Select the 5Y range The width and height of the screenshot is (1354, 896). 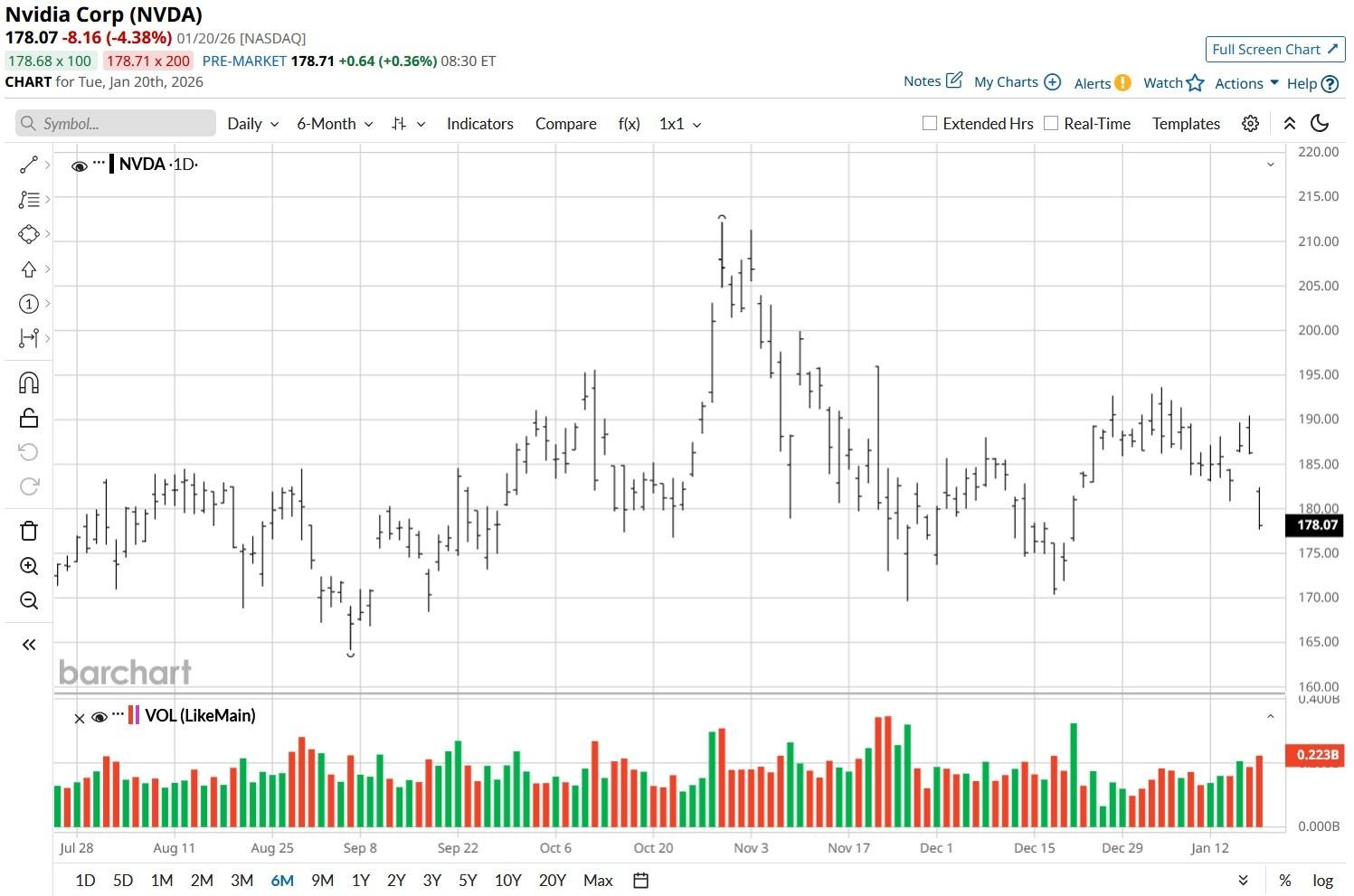(468, 881)
